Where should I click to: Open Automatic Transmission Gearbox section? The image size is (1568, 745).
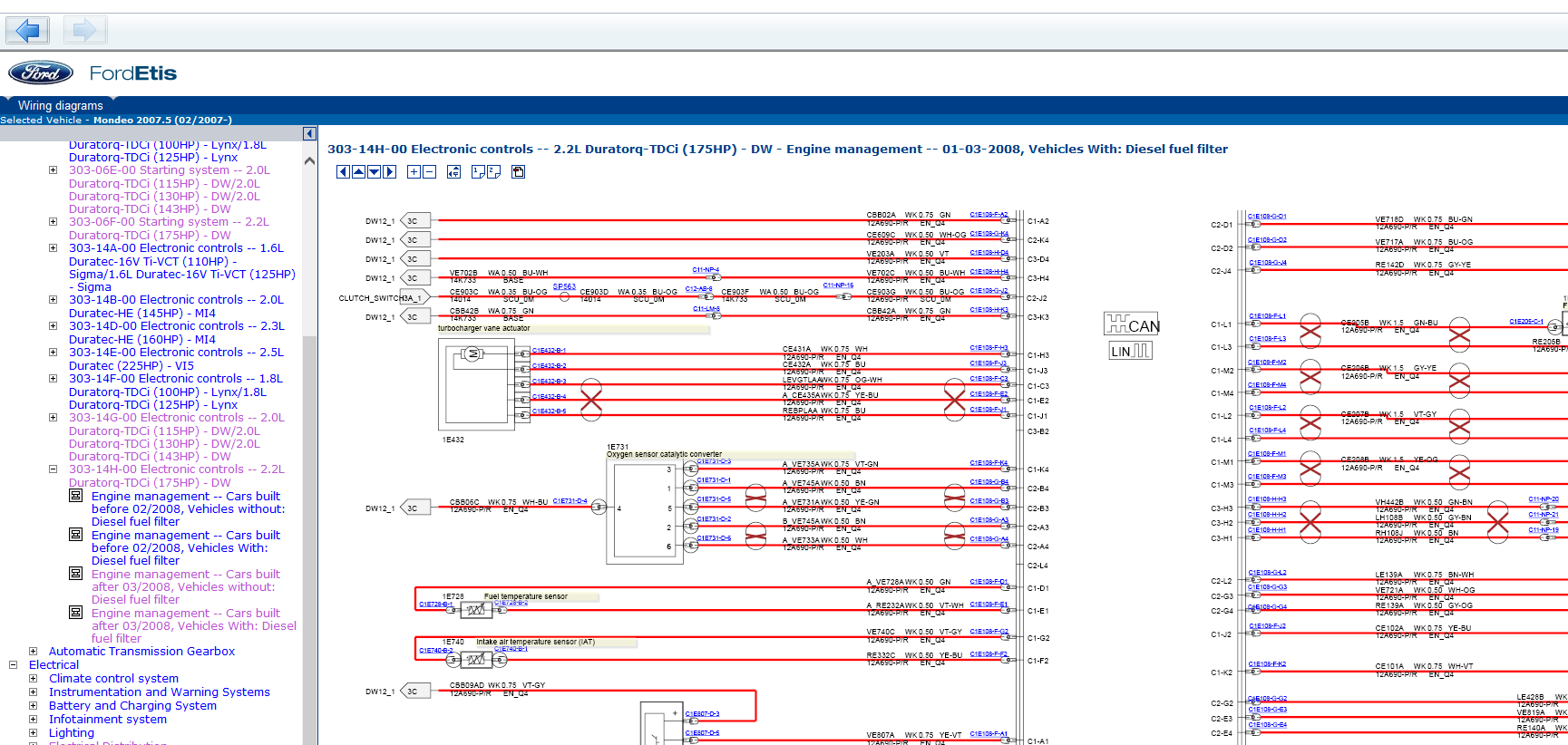pyautogui.click(x=141, y=652)
